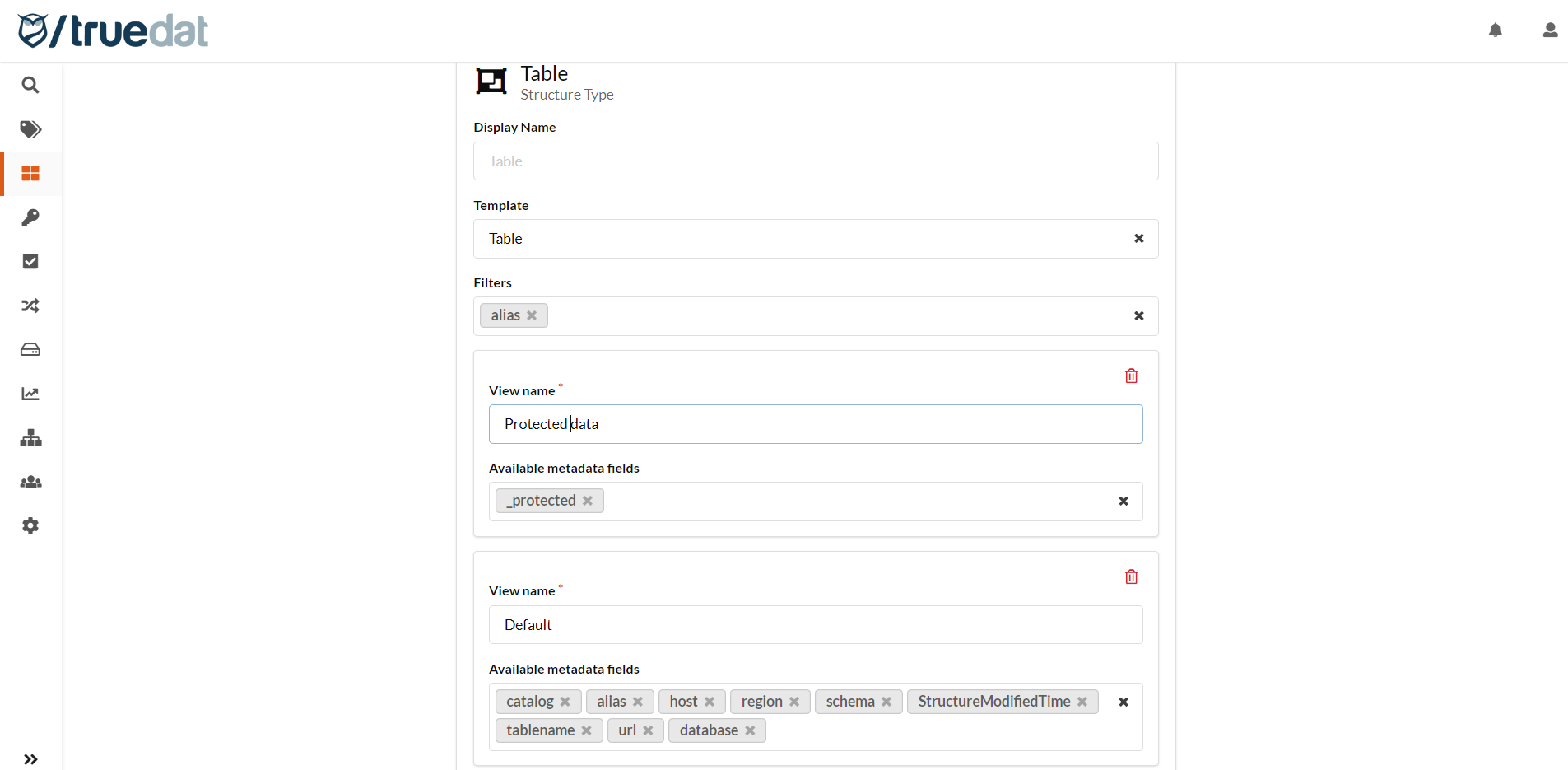This screenshot has width=1568, height=770.
Task: Delete the Protected data view
Action: (x=1130, y=376)
